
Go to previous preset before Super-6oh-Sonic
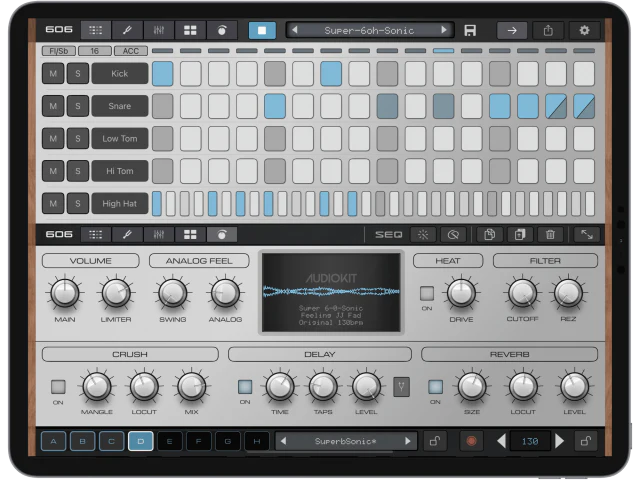[x=295, y=30]
